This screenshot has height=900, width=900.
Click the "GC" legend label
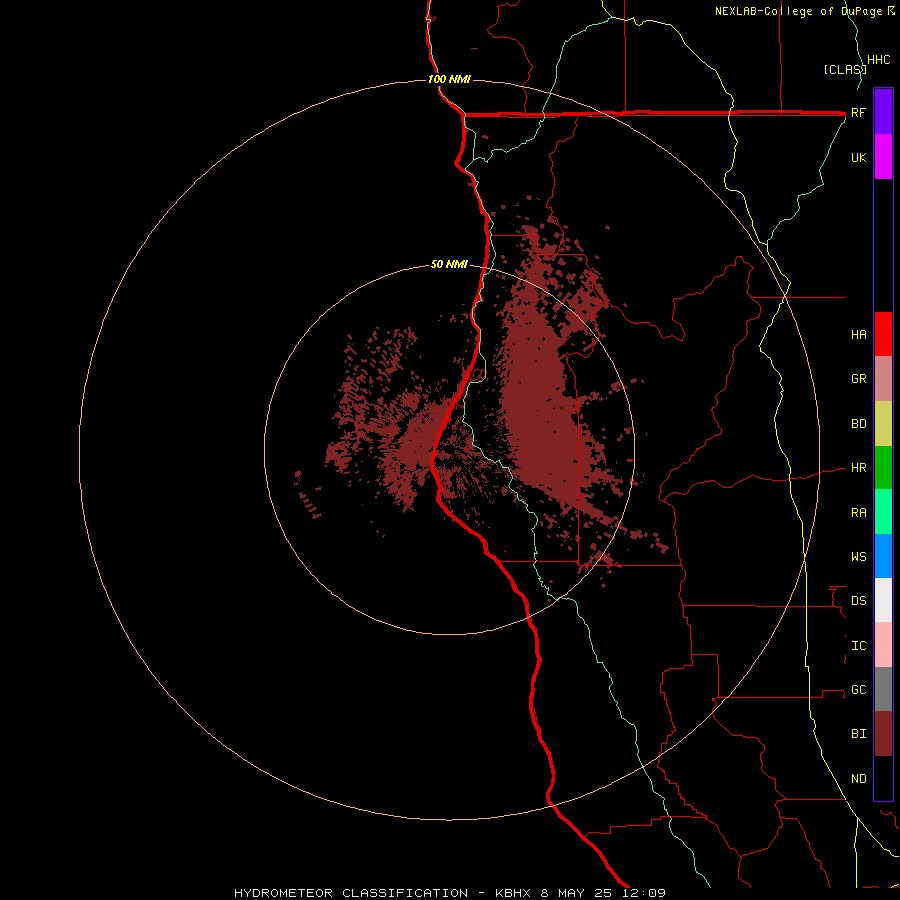pos(858,690)
